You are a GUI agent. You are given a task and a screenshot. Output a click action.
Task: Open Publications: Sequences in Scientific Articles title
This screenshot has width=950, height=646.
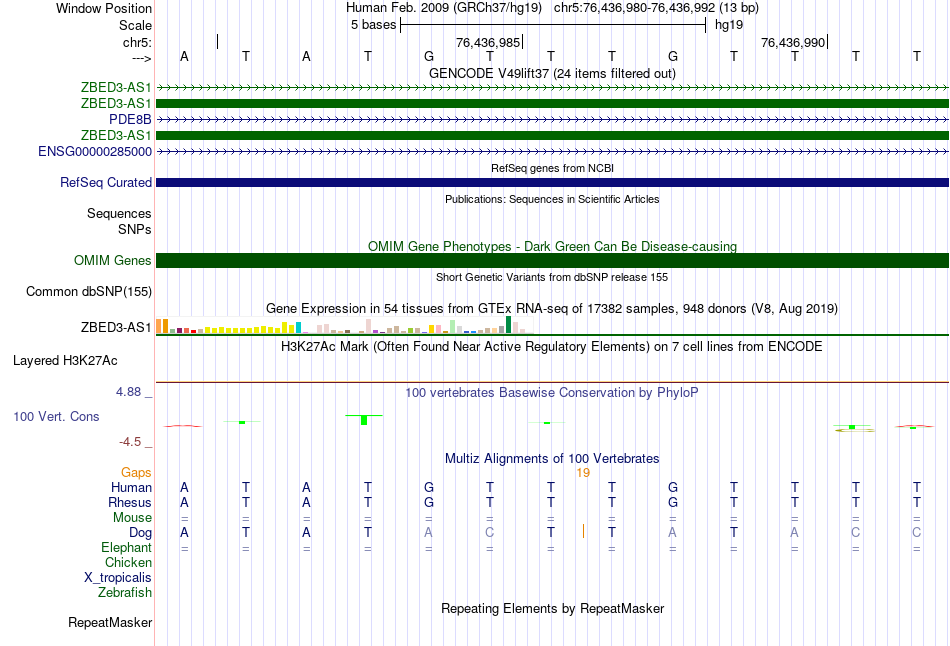click(x=552, y=199)
